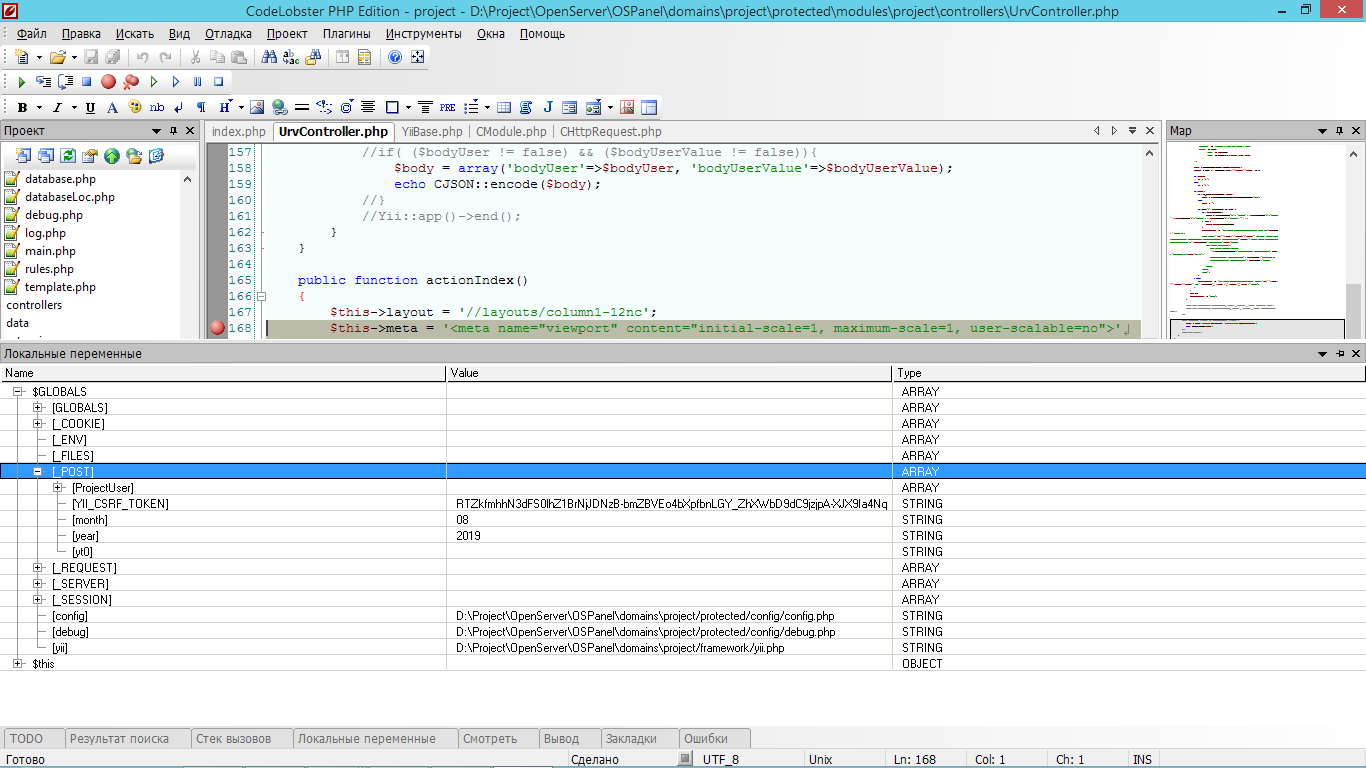The height and width of the screenshot is (768, 1366).
Task: Click the blue Help question mark icon
Action: pos(395,57)
